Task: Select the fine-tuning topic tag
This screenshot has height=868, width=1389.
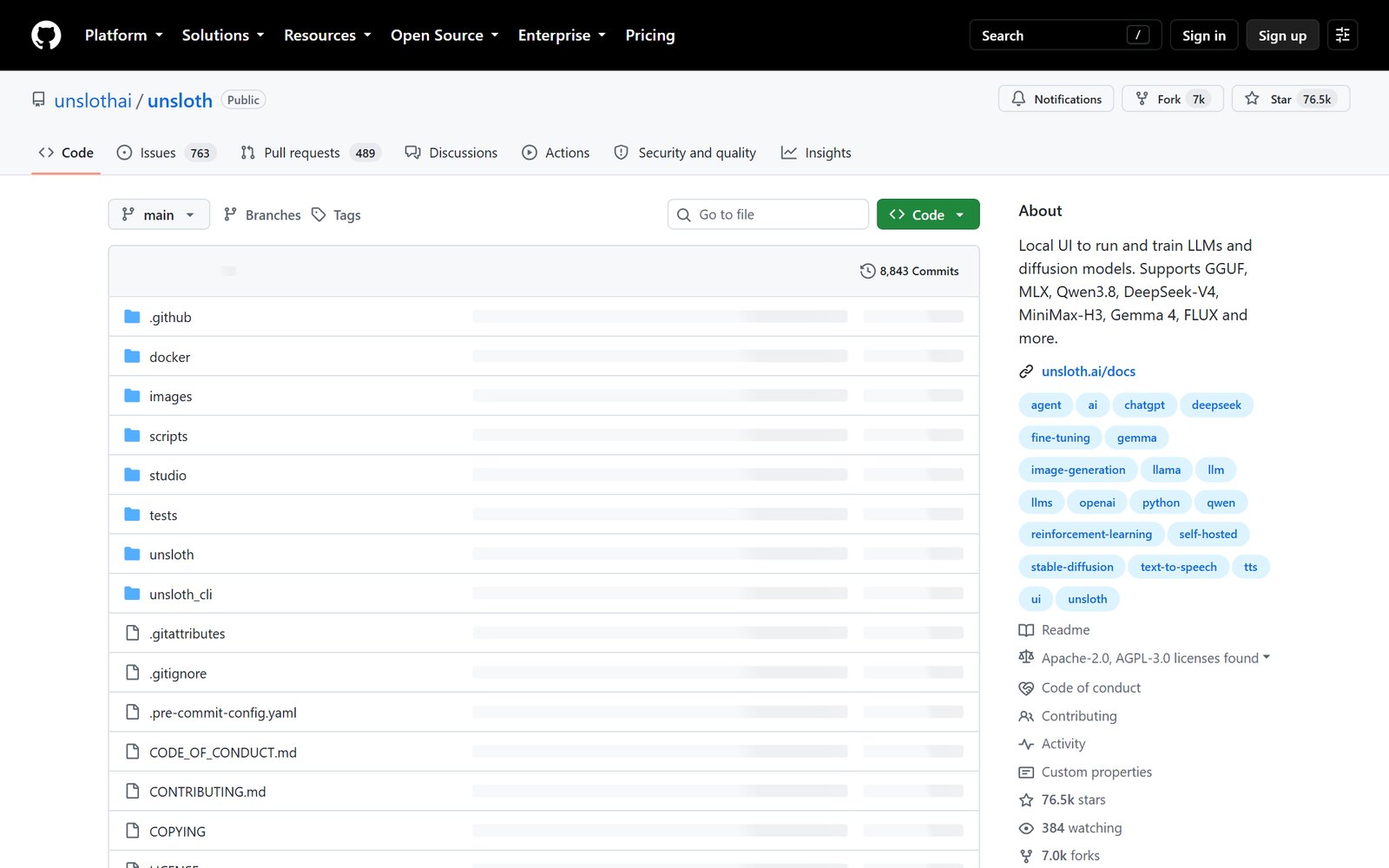Action: coord(1060,437)
